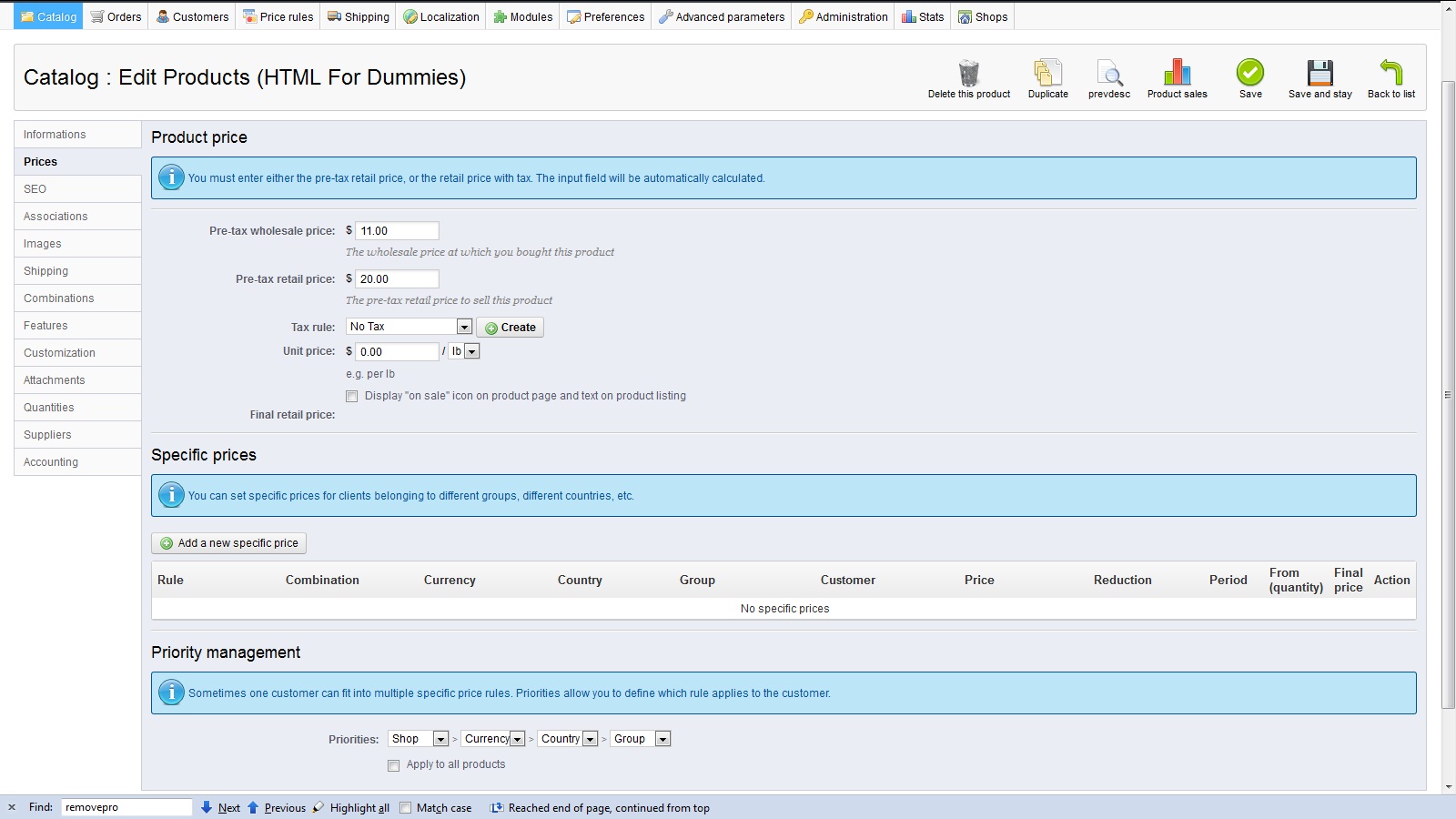Open the prevdesc preview icon

[1108, 73]
